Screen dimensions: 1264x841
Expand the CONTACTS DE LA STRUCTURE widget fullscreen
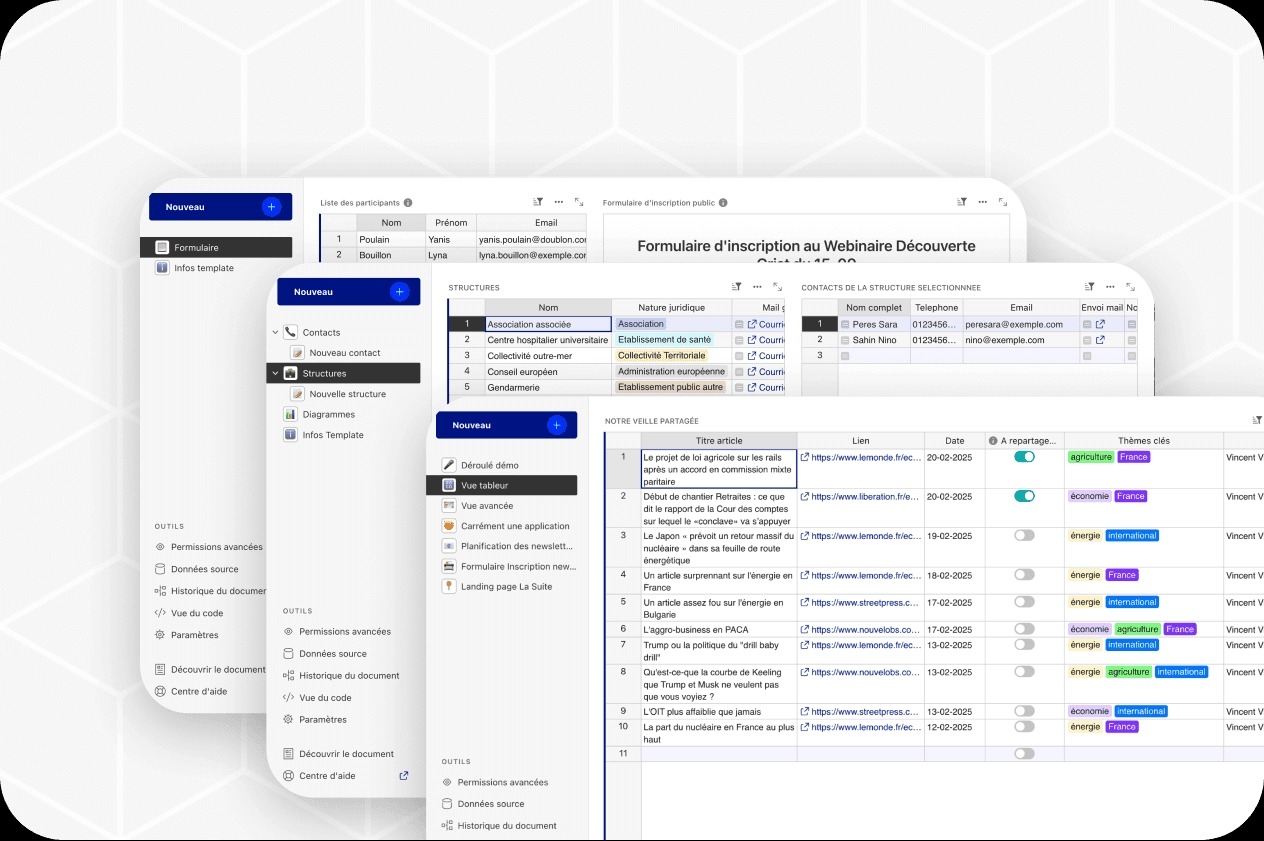tap(1131, 287)
